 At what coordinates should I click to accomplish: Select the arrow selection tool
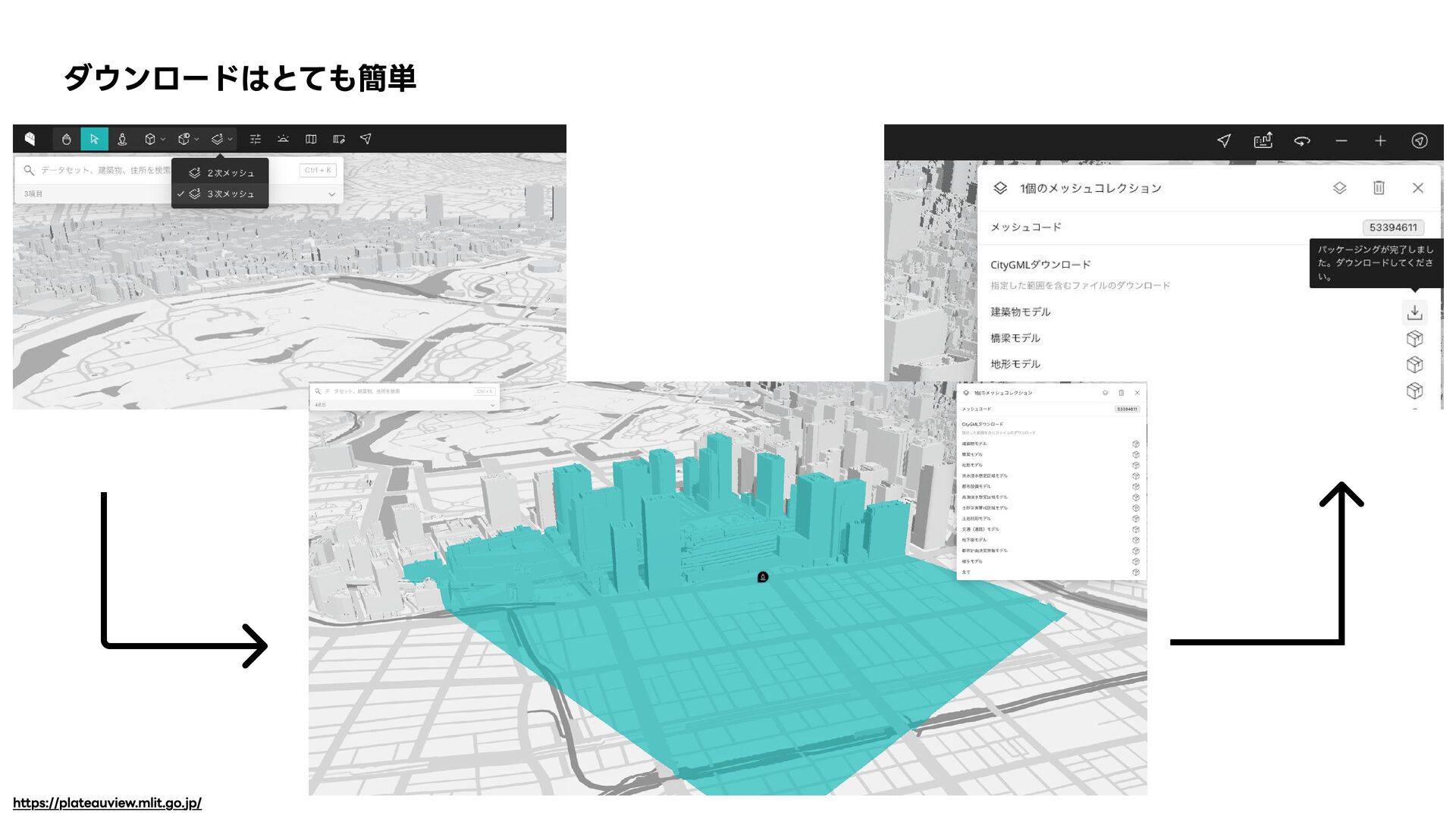point(94,139)
